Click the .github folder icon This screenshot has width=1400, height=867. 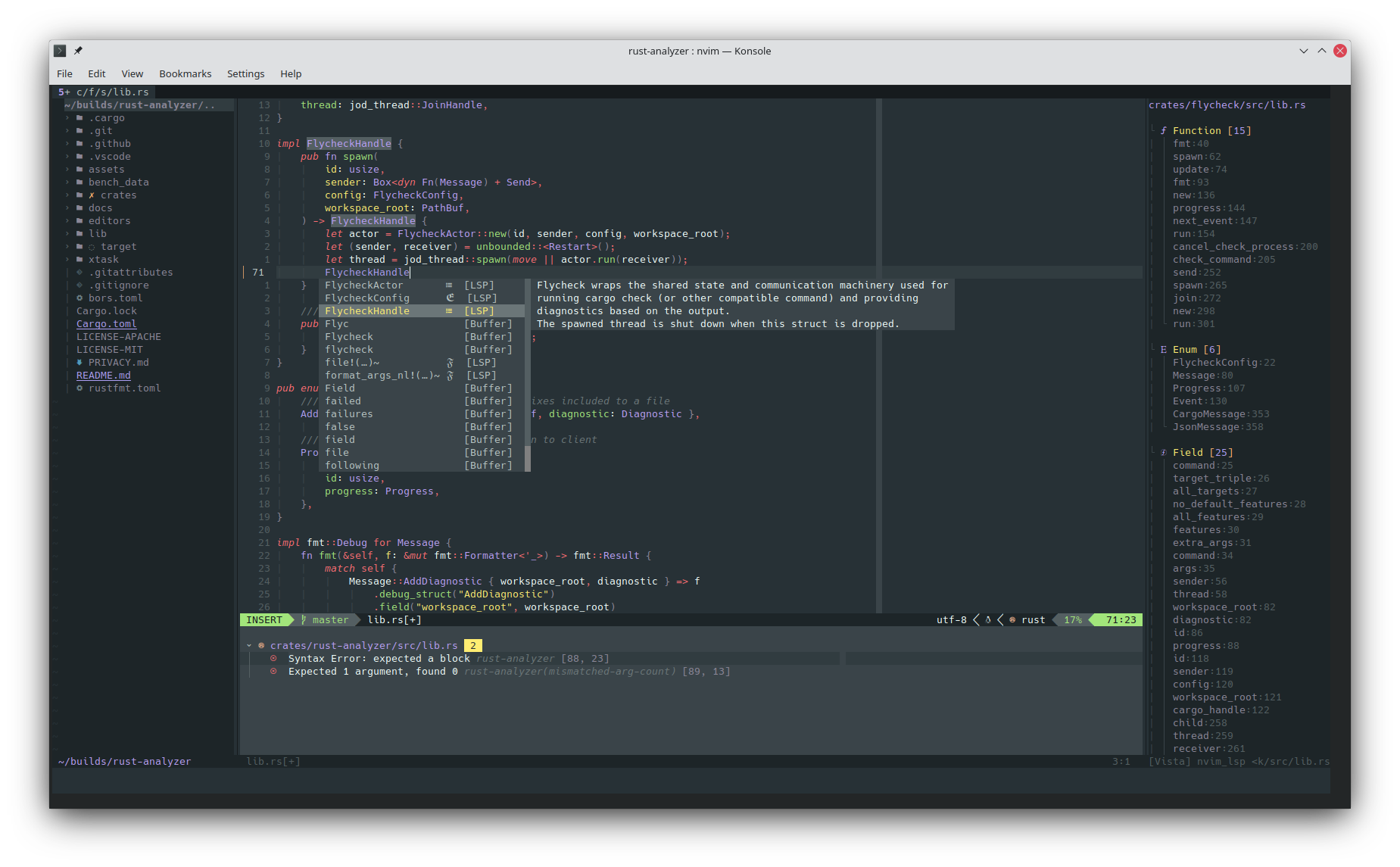click(x=80, y=144)
